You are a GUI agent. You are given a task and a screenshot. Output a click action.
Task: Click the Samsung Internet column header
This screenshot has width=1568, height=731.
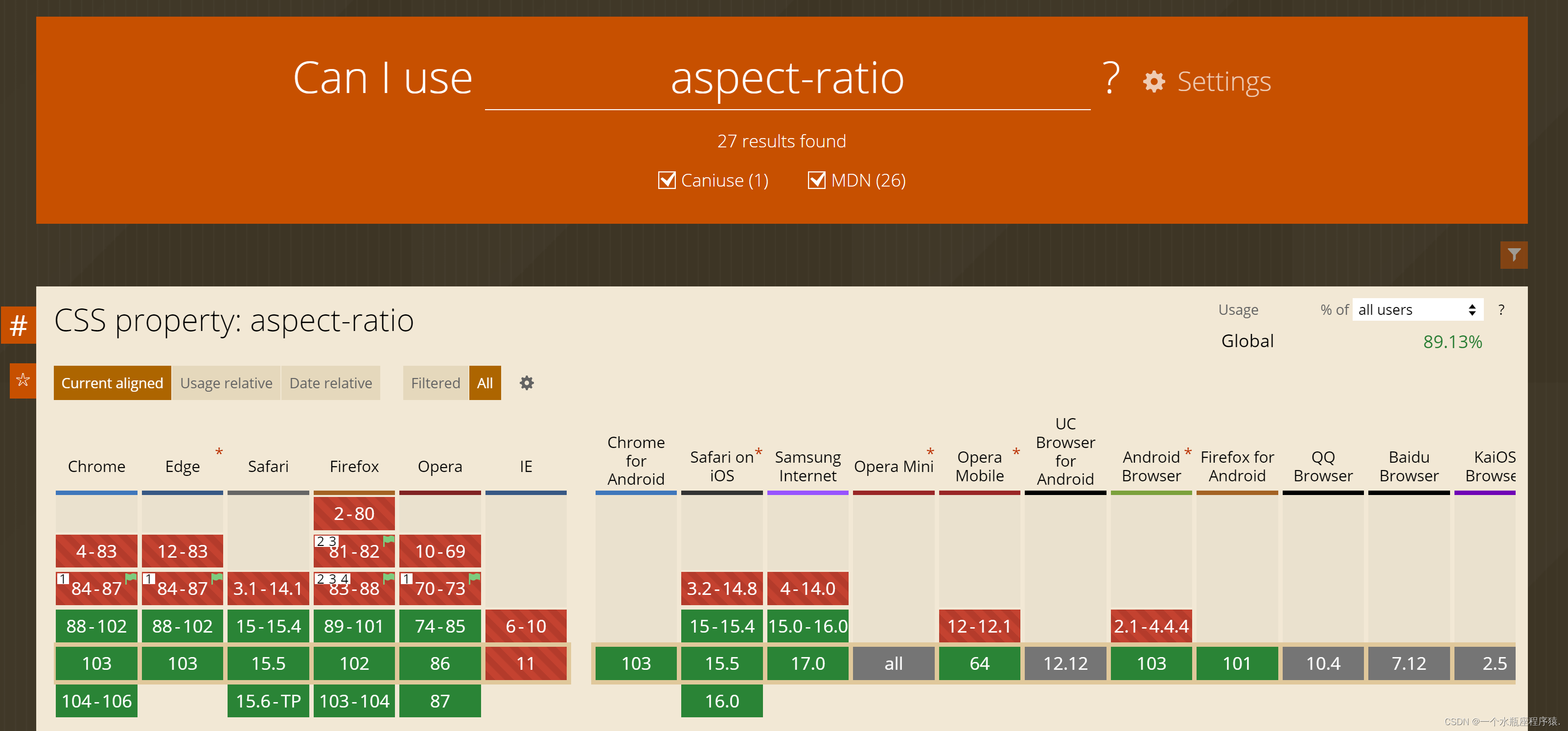click(x=807, y=466)
